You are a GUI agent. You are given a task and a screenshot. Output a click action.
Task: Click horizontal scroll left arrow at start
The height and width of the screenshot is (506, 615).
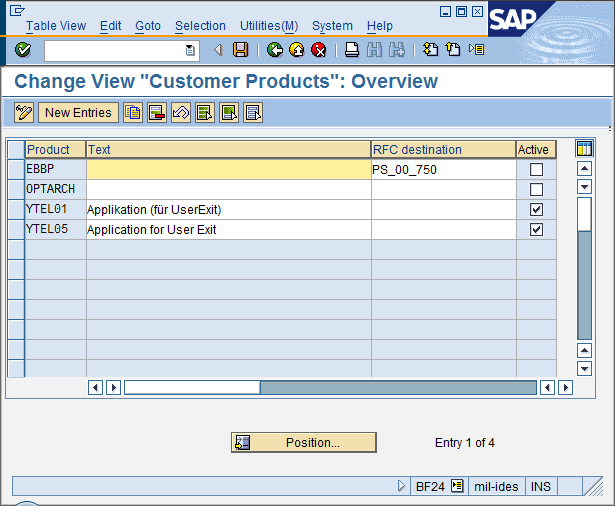95,388
